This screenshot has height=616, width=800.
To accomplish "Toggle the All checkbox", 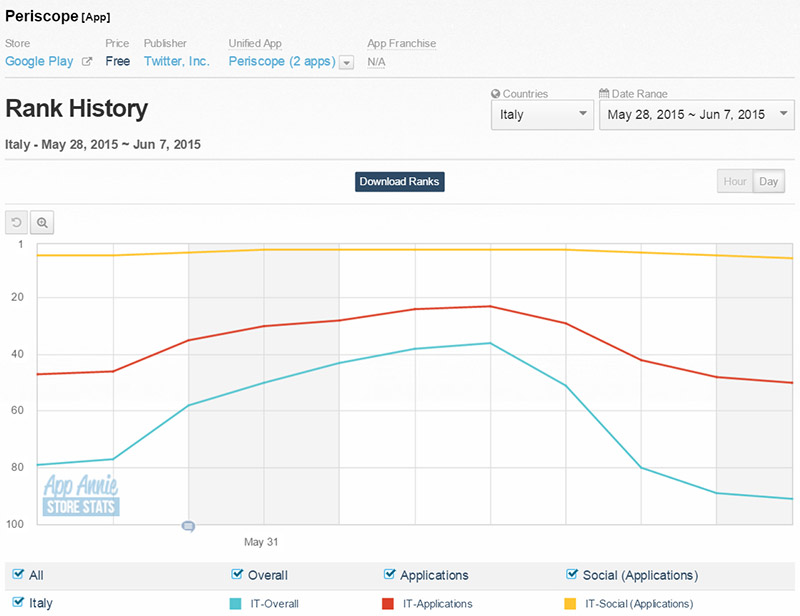I will [18, 574].
